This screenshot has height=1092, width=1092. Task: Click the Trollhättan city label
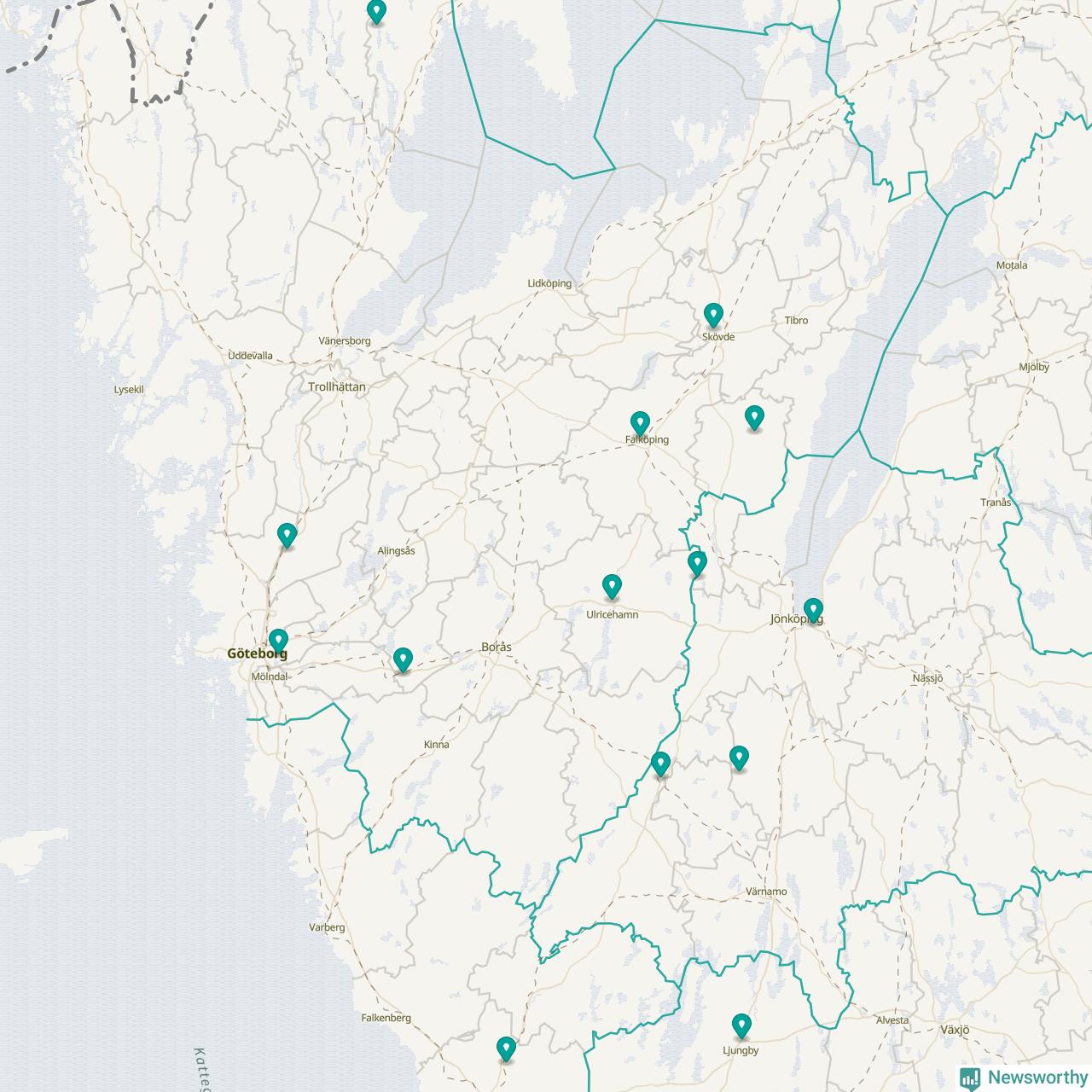tap(337, 386)
